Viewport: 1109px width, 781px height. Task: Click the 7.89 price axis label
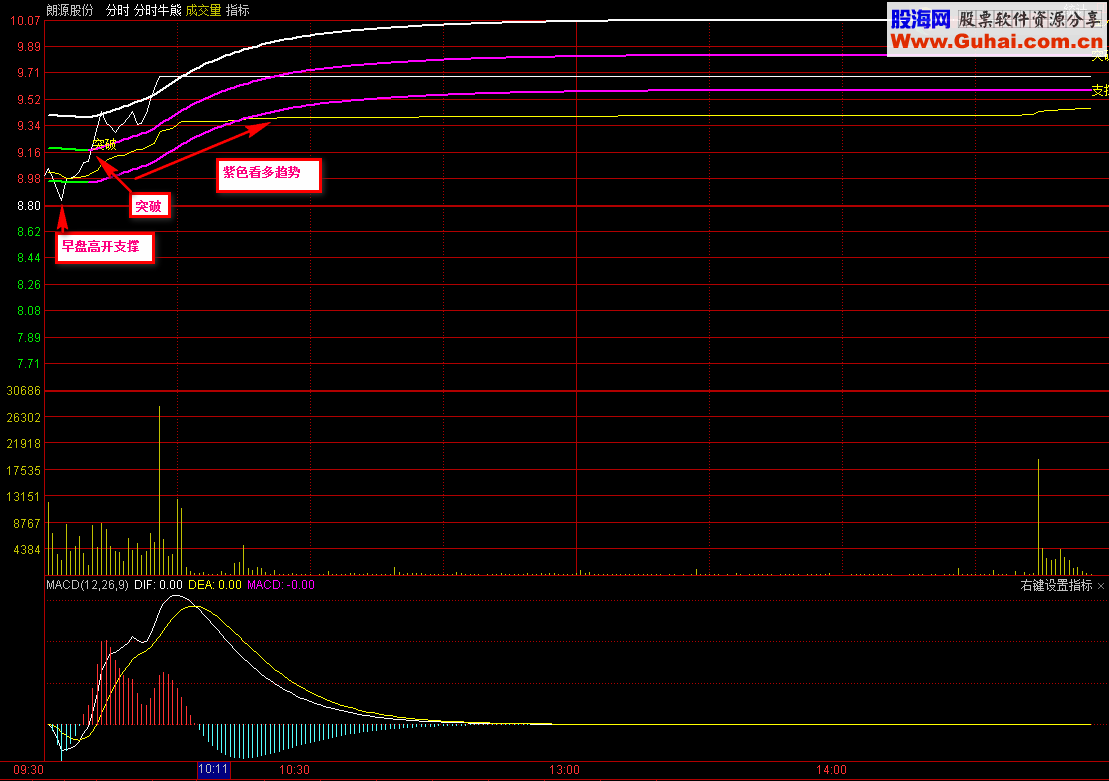pyautogui.click(x=29, y=339)
